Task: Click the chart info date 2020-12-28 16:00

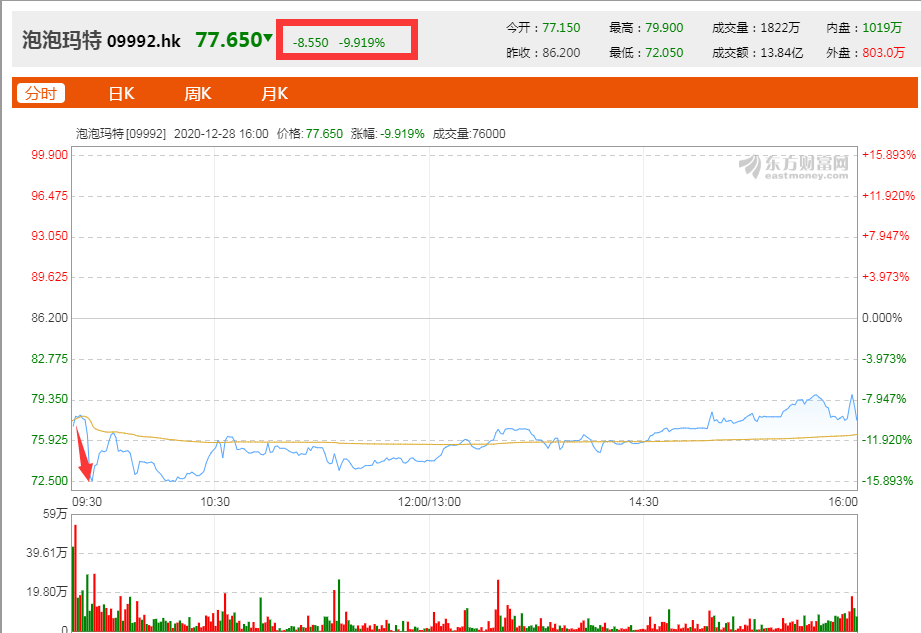Action: click(x=221, y=134)
